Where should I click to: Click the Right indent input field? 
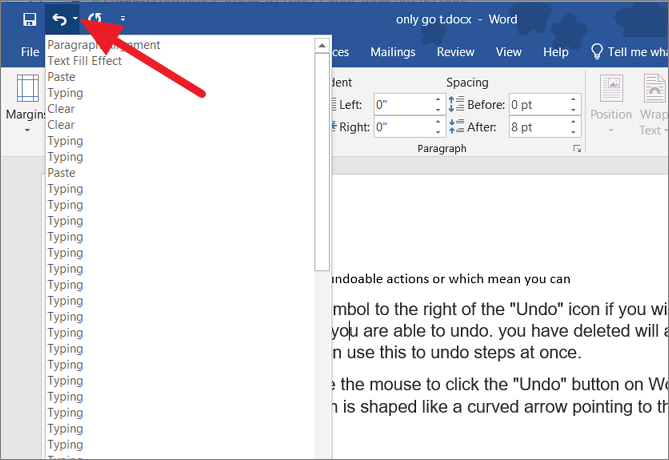404,127
